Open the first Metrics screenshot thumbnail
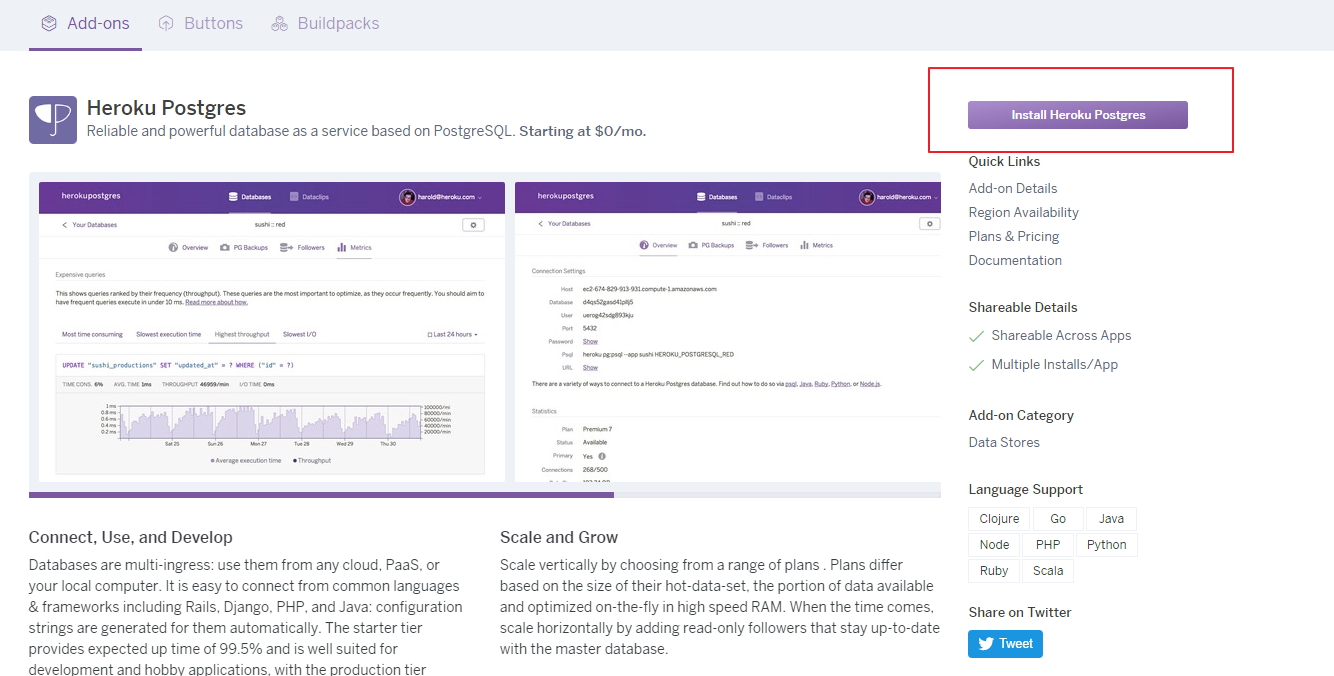 coord(270,332)
